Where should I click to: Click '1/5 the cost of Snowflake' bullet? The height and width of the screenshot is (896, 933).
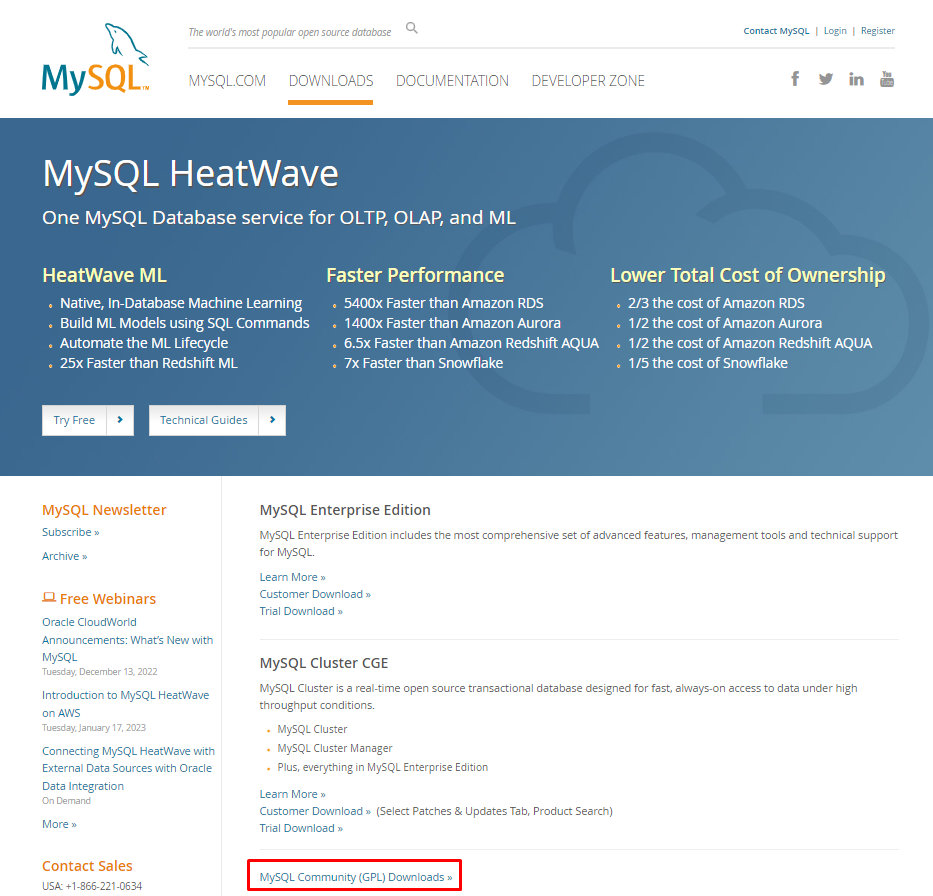(707, 363)
